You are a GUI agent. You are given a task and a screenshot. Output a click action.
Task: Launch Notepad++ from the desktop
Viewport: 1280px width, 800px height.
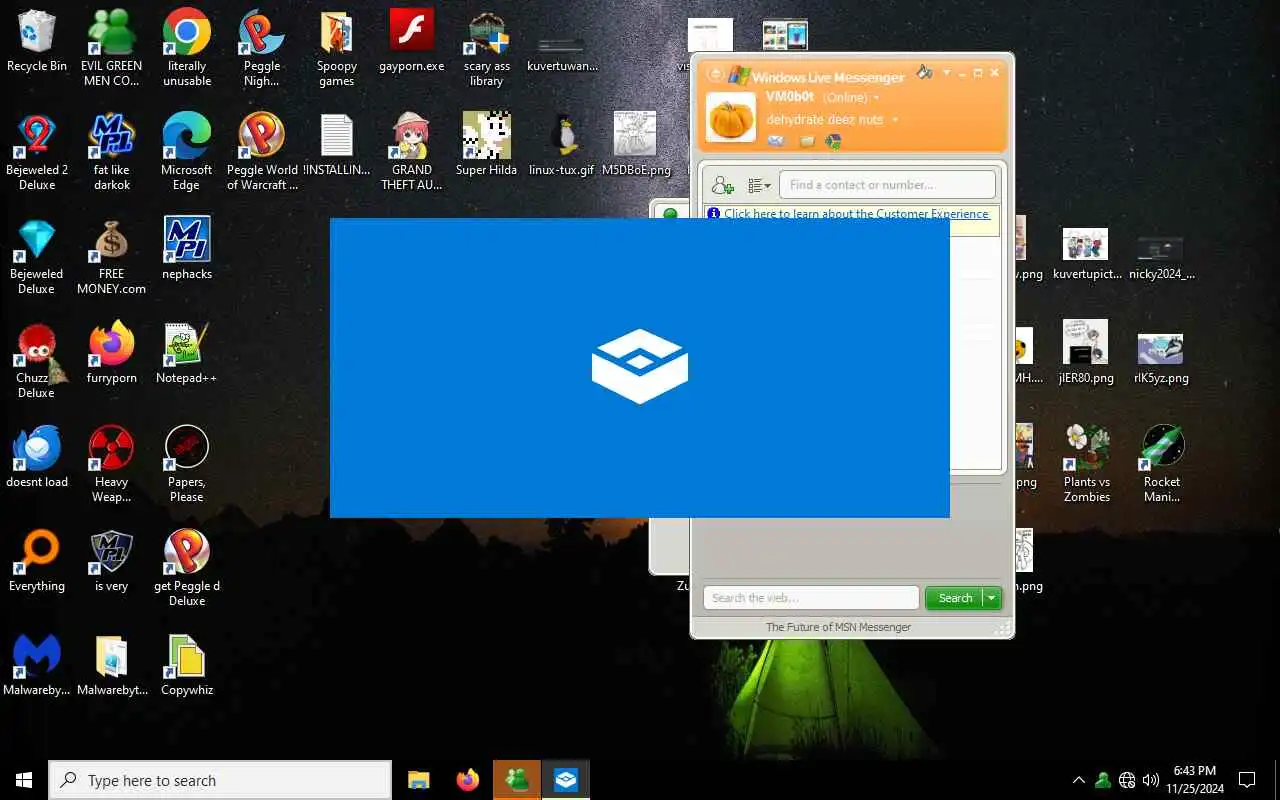point(187,353)
